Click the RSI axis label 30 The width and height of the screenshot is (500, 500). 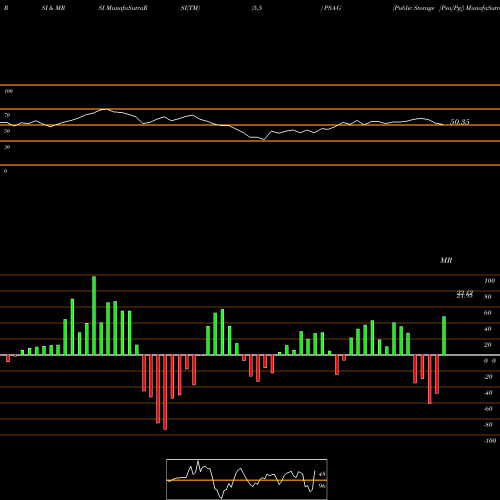pos(7,147)
